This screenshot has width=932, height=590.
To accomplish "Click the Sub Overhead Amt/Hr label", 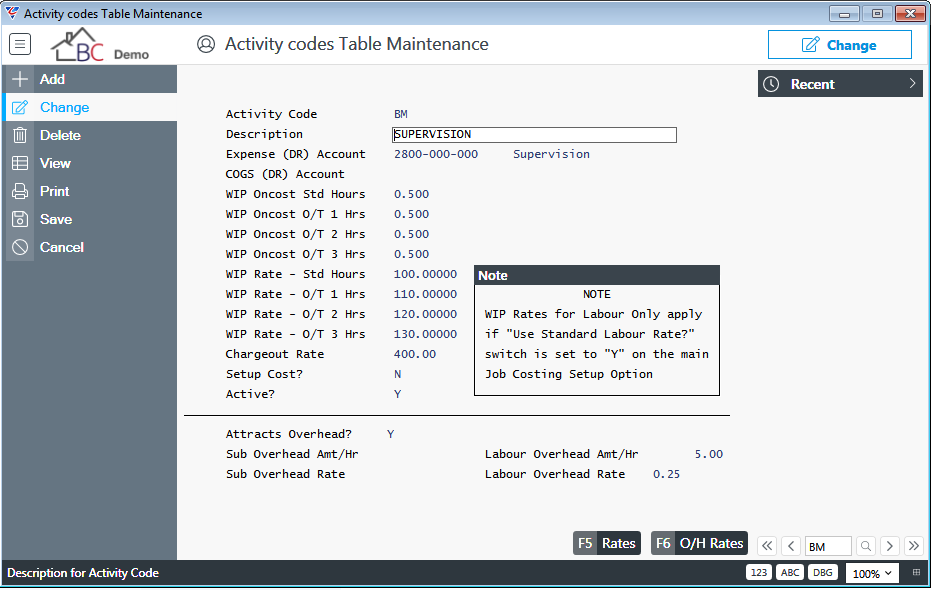I will point(292,455).
